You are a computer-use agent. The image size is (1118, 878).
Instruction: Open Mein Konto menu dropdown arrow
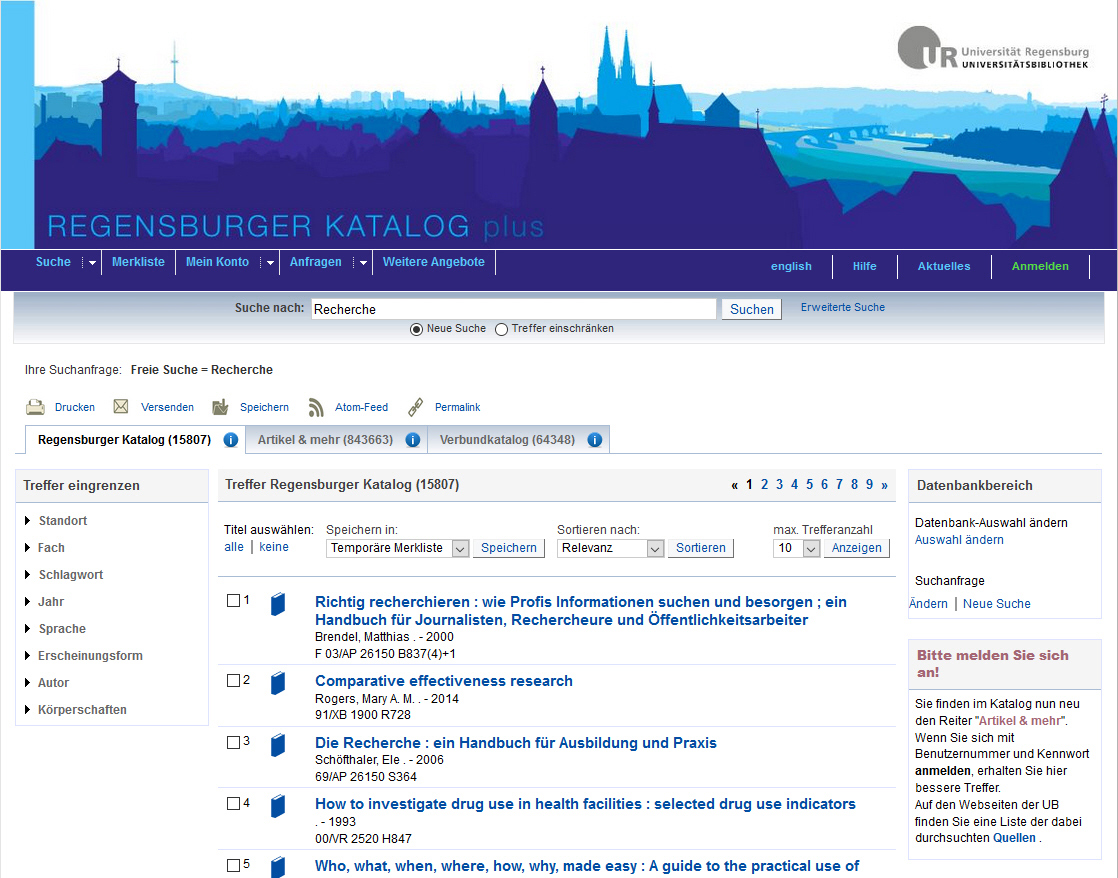coord(269,262)
